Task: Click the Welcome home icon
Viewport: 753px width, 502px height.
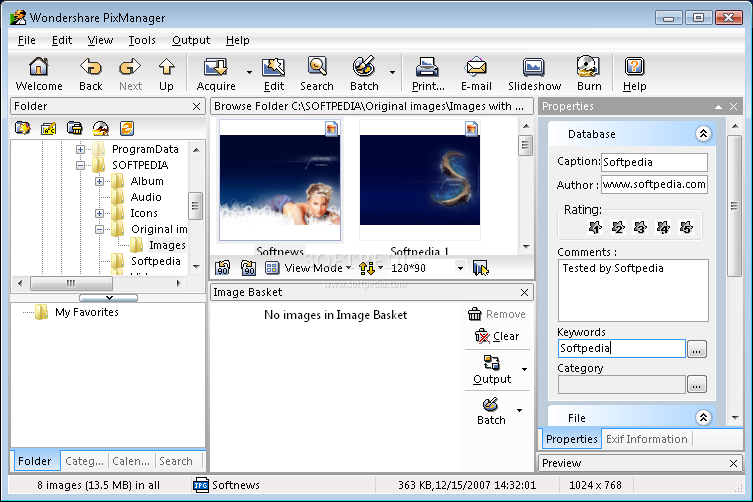Action: pos(38,67)
